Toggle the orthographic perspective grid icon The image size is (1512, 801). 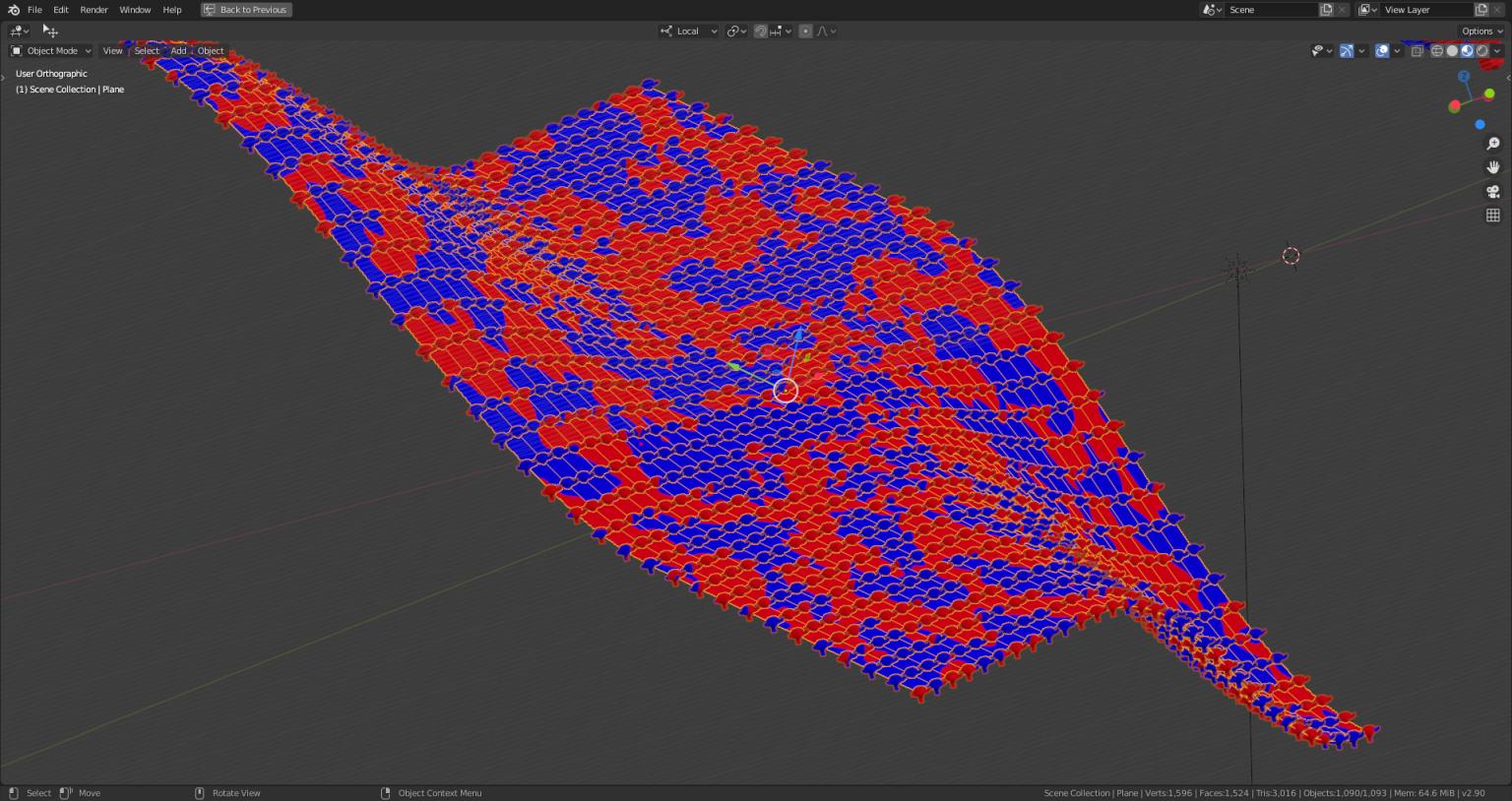coord(1493,215)
